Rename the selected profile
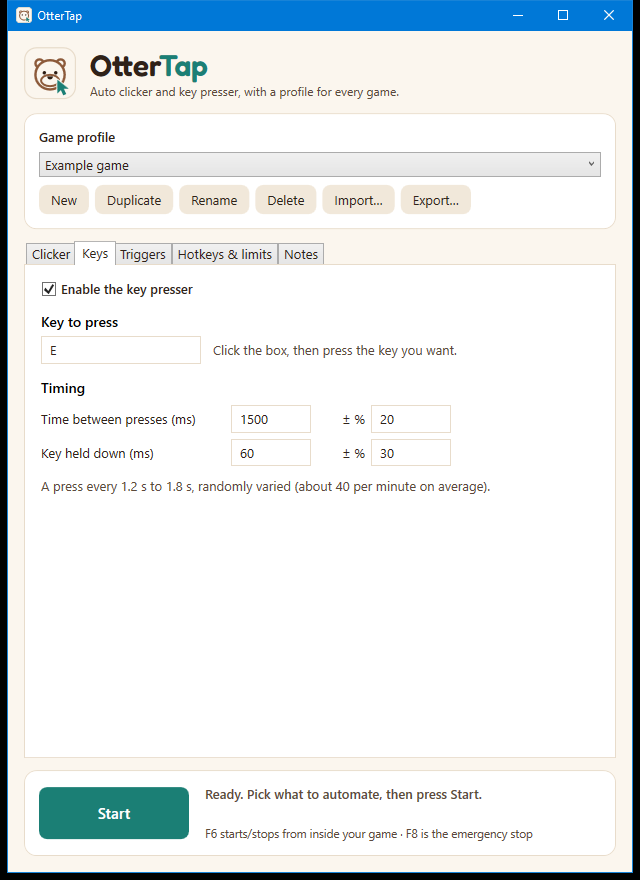This screenshot has height=880, width=640. (214, 200)
